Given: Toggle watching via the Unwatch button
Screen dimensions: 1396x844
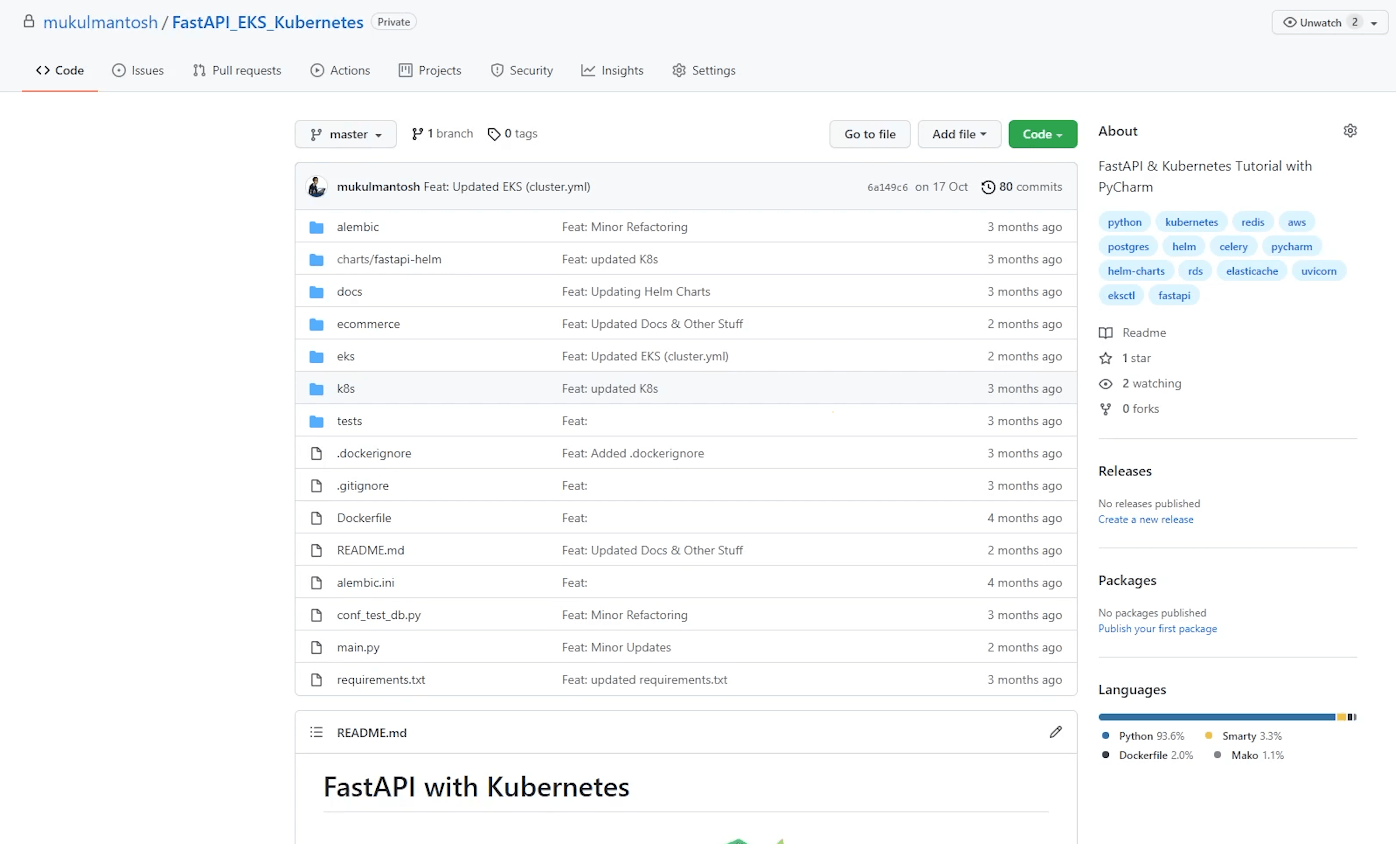Looking at the screenshot, I should click(x=1317, y=21).
